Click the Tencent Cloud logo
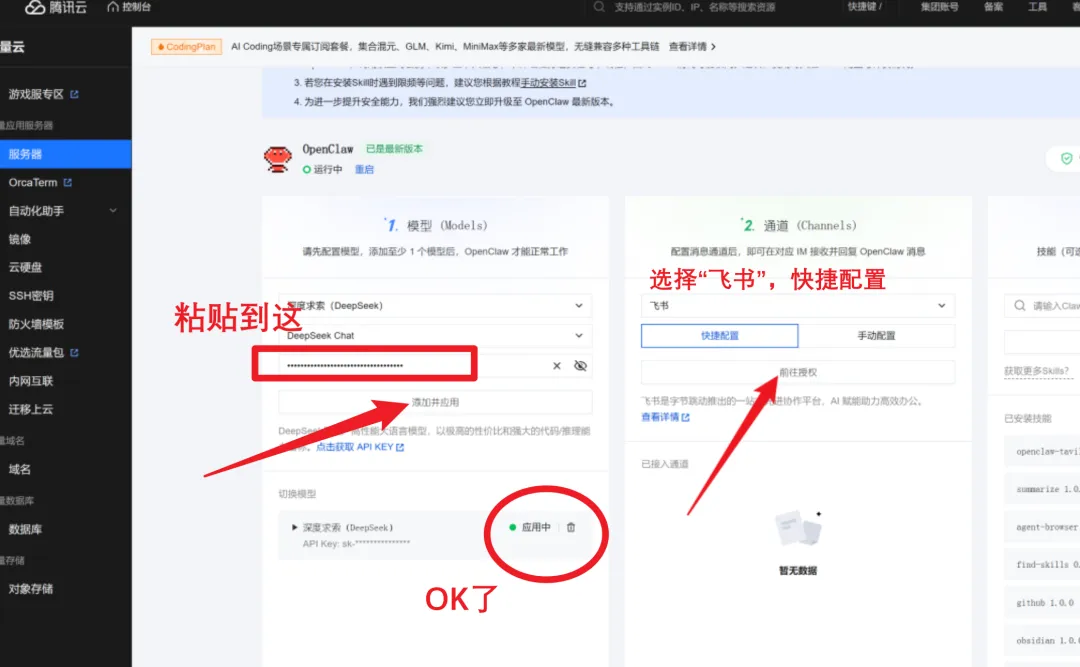The height and width of the screenshot is (667, 1080). pyautogui.click(x=56, y=8)
